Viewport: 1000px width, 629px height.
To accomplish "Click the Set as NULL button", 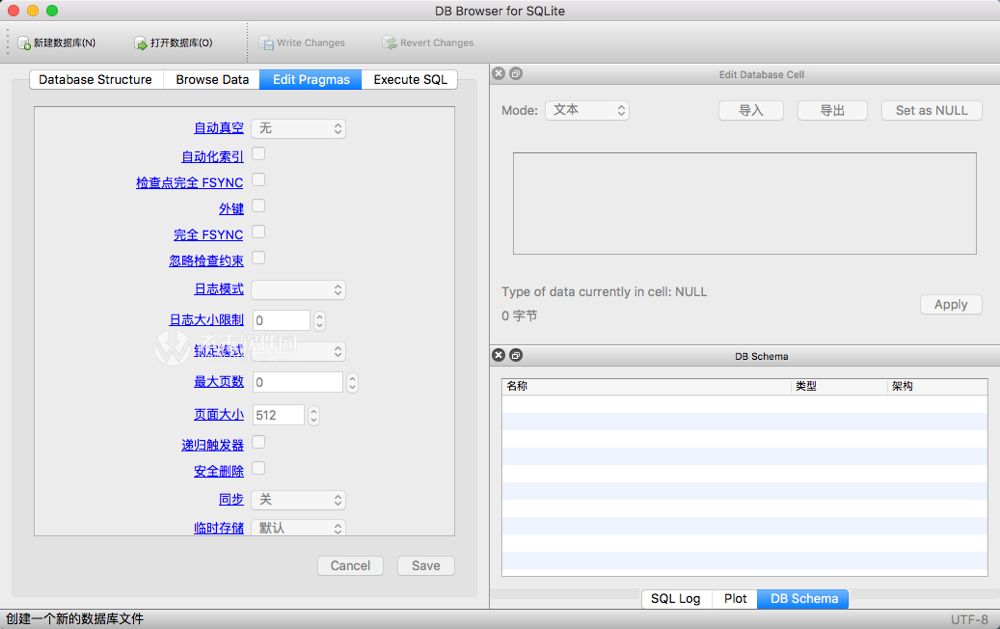I will 931,110.
